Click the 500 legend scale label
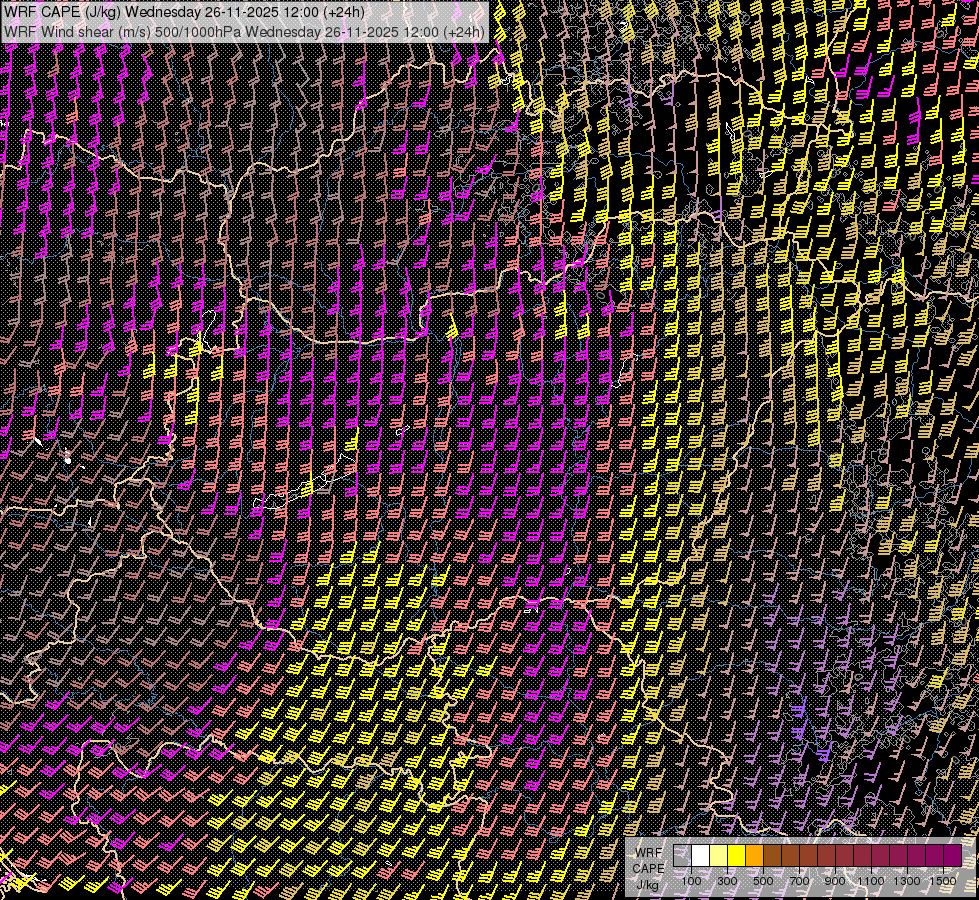Screen dimensions: 979x900 tap(763, 881)
